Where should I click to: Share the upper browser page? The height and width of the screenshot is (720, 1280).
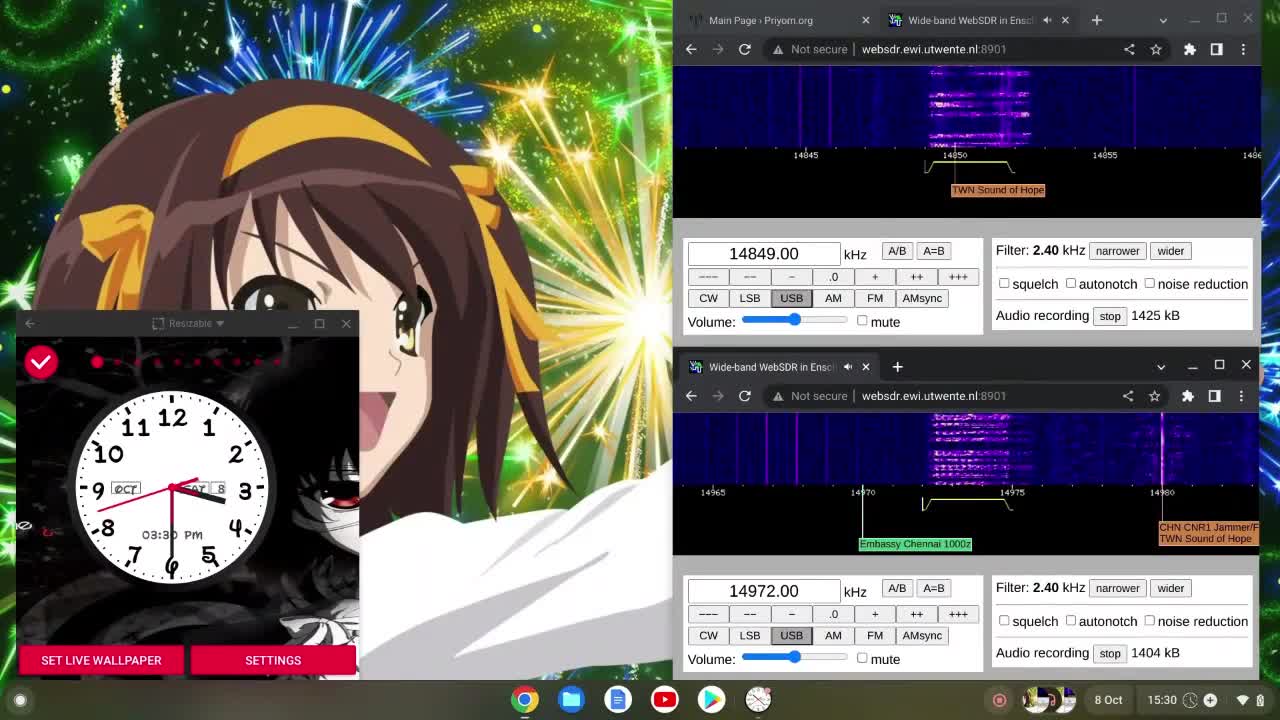(x=1129, y=49)
